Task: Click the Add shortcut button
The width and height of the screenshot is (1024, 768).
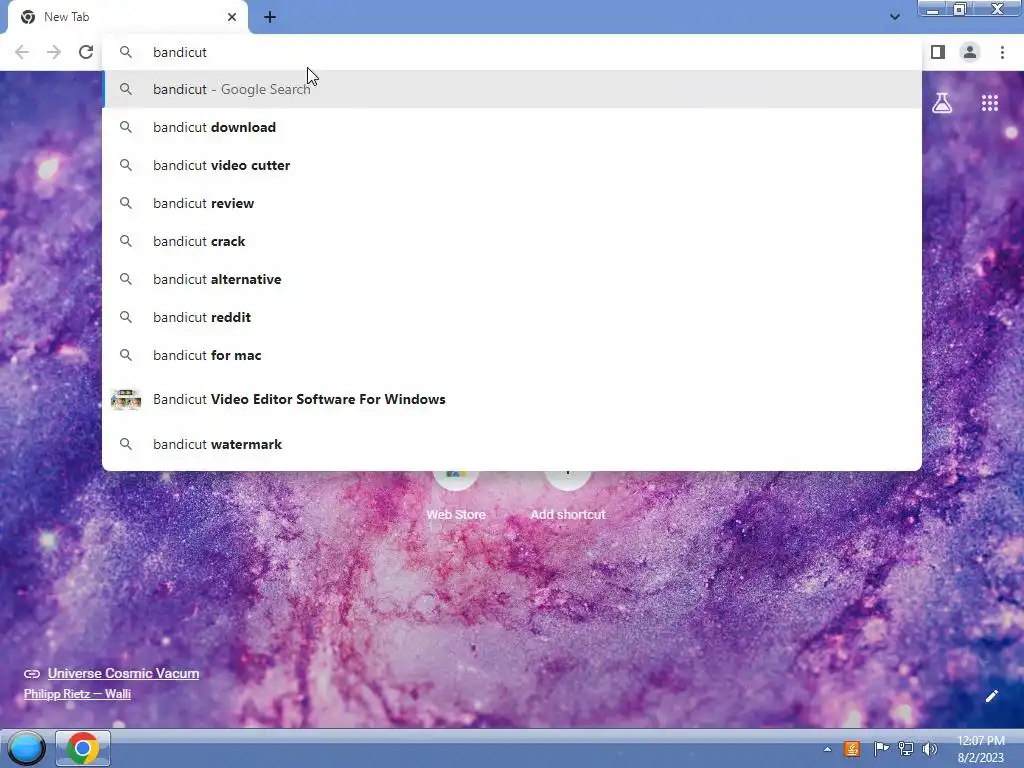Action: point(568,496)
